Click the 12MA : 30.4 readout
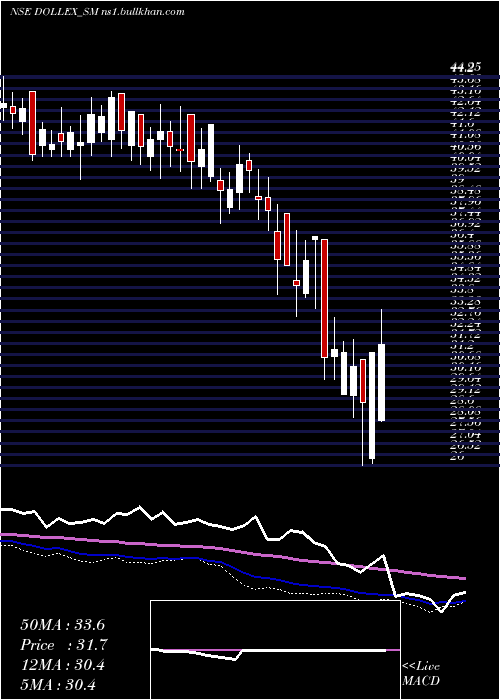The height and width of the screenshot is (700, 500). (x=62, y=665)
